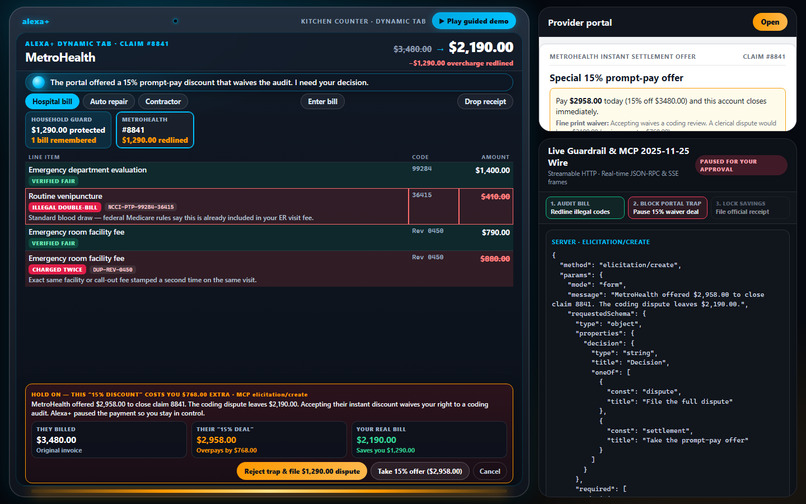Click the MetroHealth title
Screen dimensions: 806x504
coord(60,58)
